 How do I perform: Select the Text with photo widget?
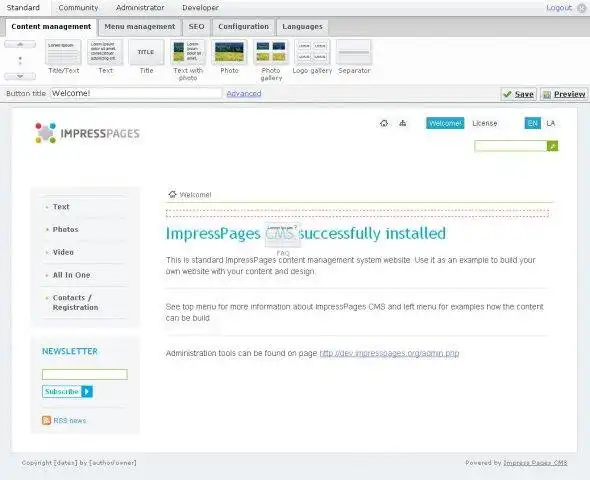tap(188, 52)
